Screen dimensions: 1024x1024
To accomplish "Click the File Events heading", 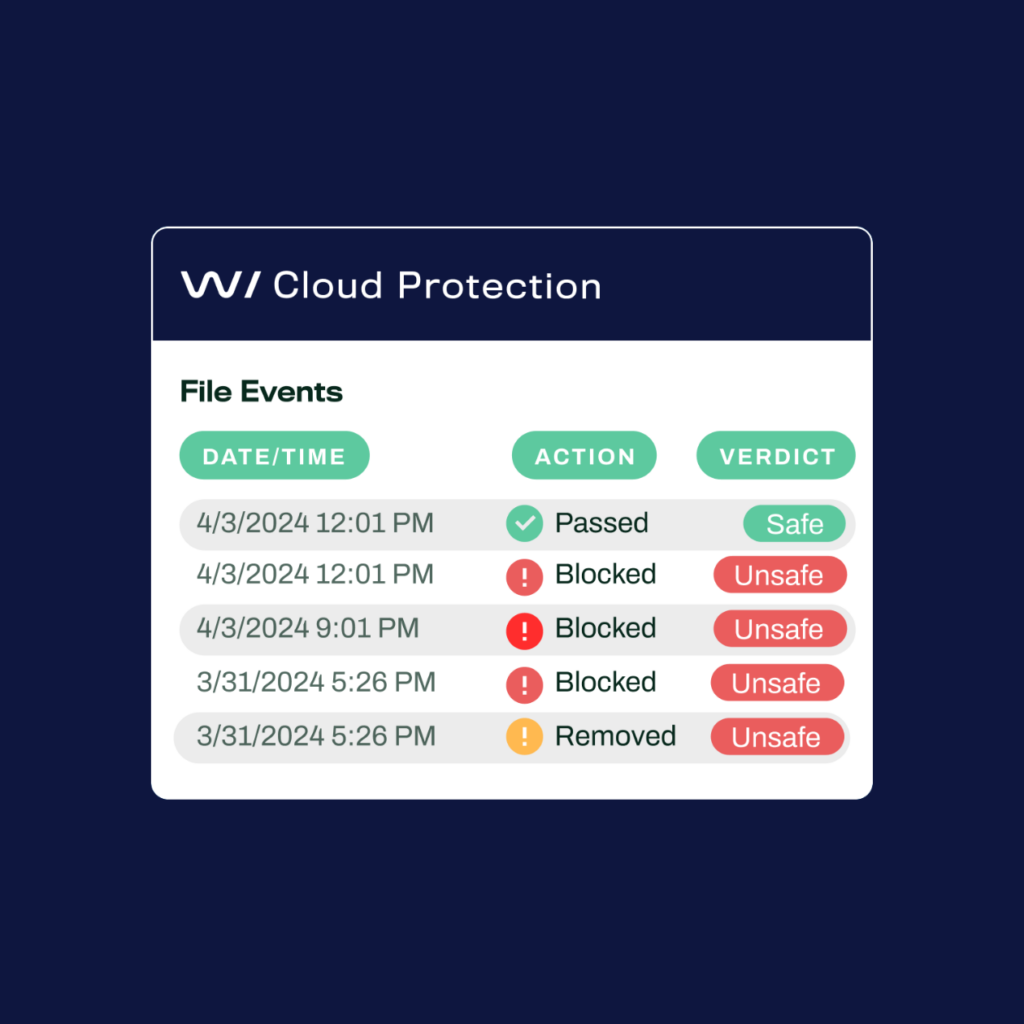I will [261, 392].
